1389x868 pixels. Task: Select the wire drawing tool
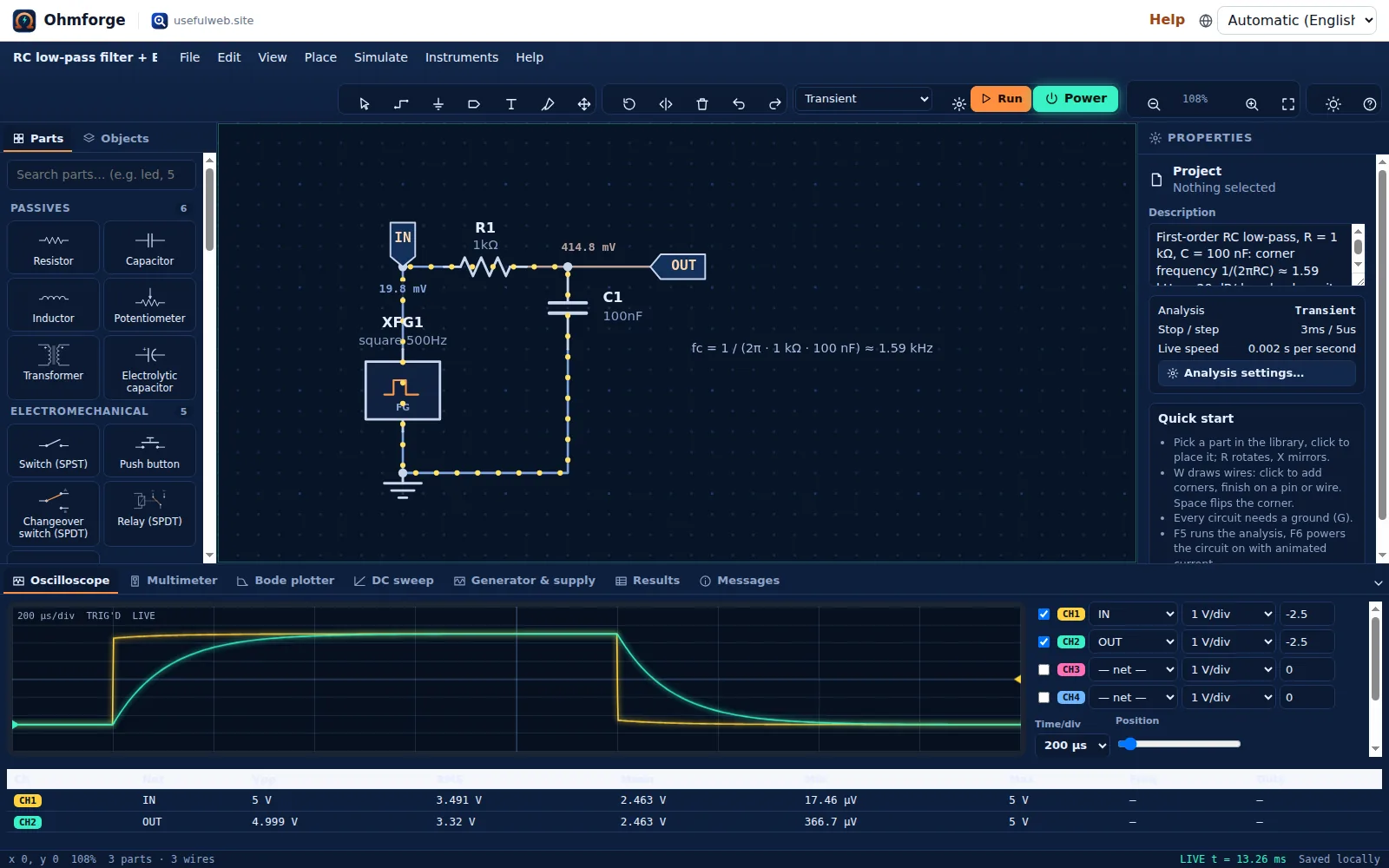point(401,103)
